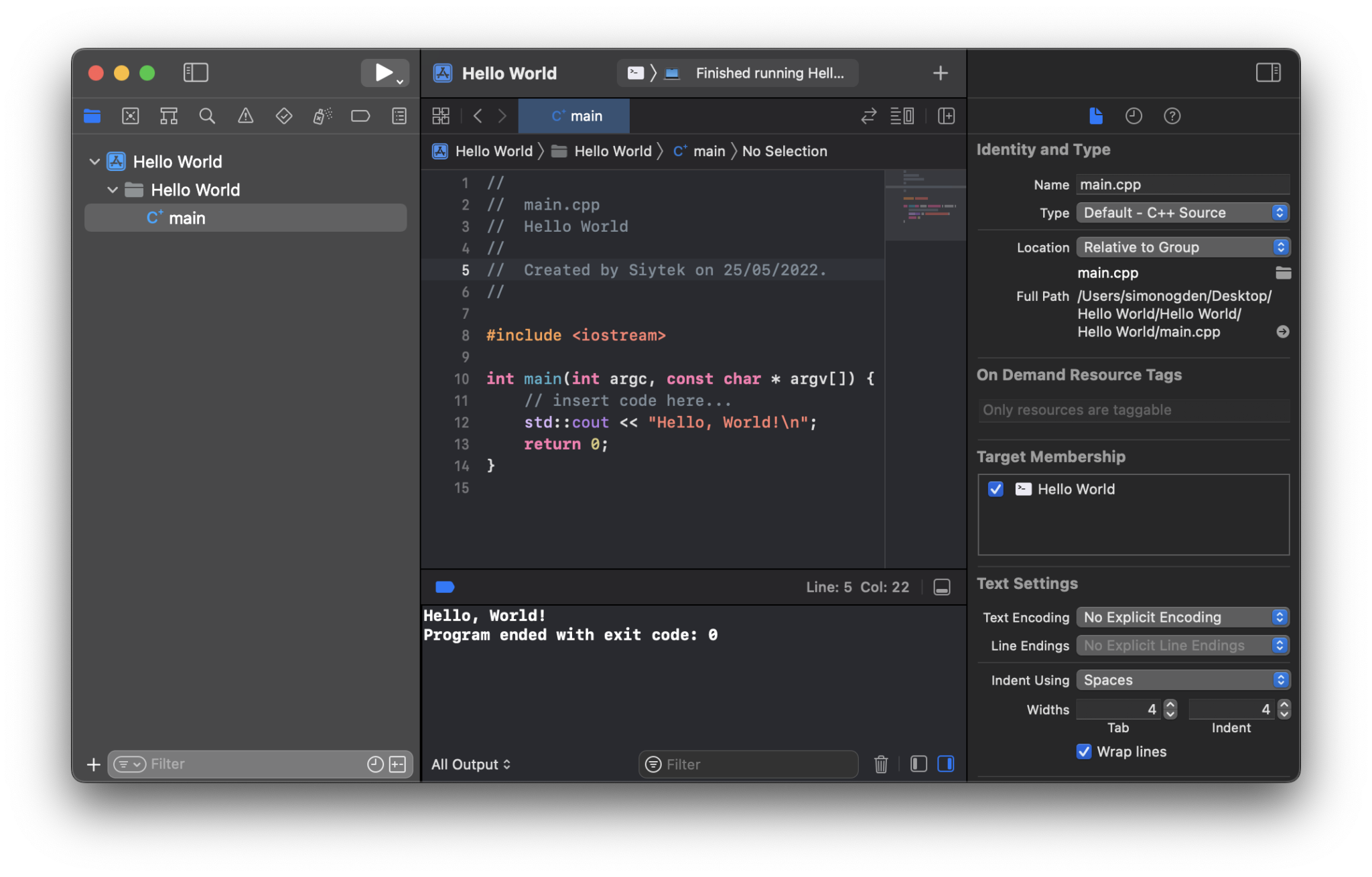Image resolution: width=1372 pixels, height=877 pixels.
Task: Select the Issue navigator warning triangle
Action: (245, 115)
